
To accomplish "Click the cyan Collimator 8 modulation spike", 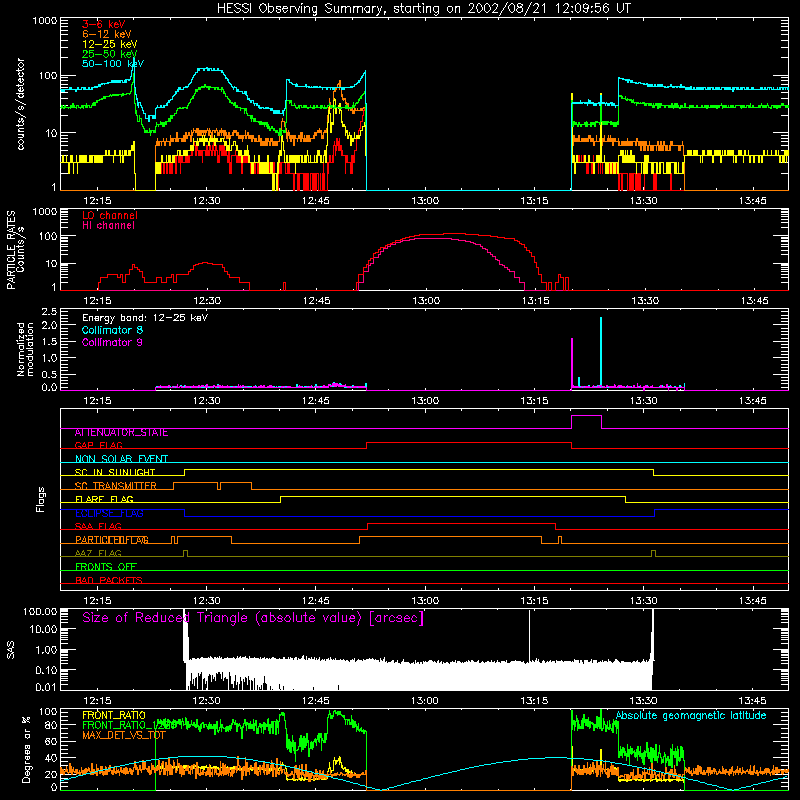I will pyautogui.click(x=601, y=352).
